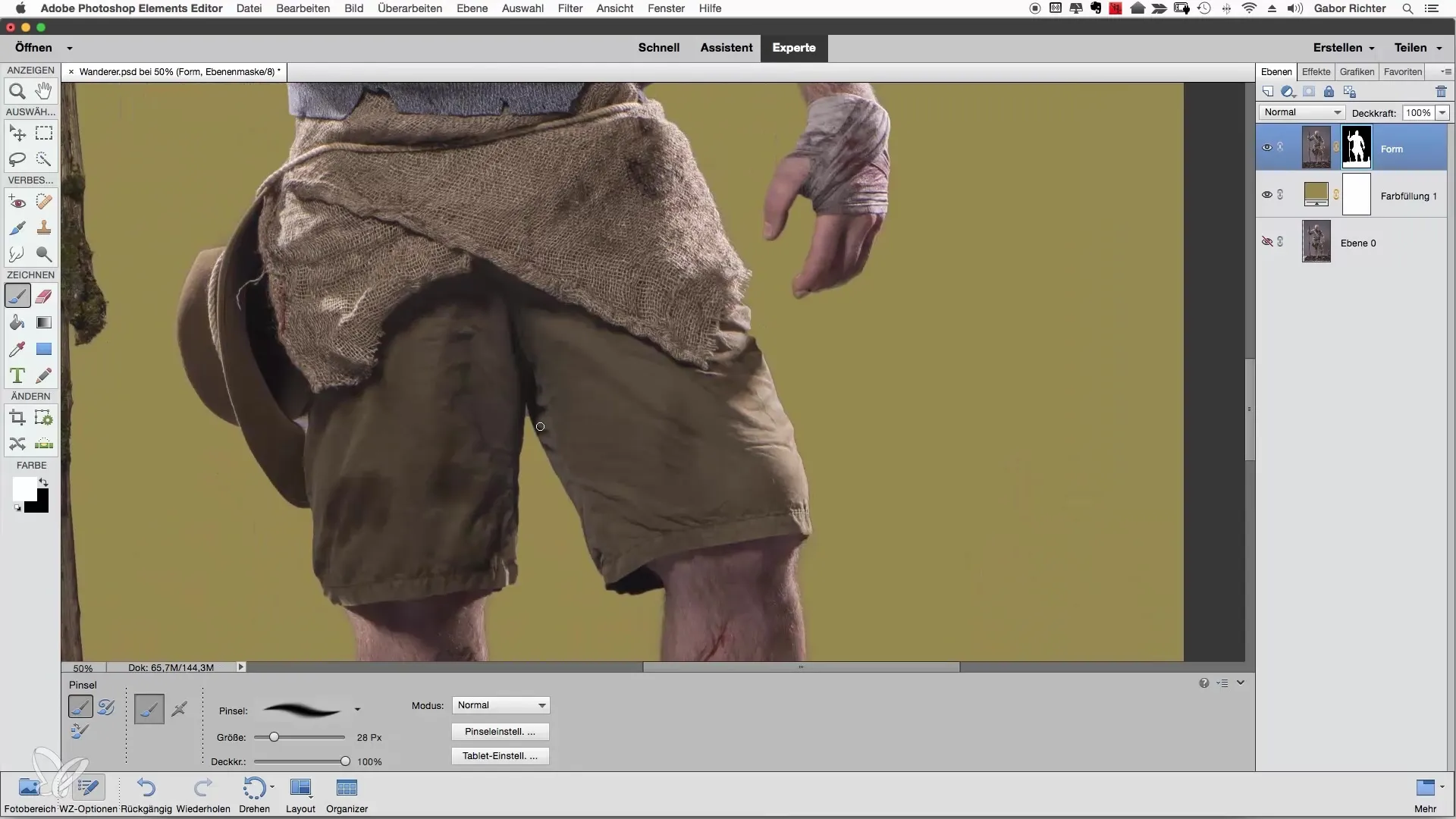Toggle lock transparent pixels

point(1350,92)
